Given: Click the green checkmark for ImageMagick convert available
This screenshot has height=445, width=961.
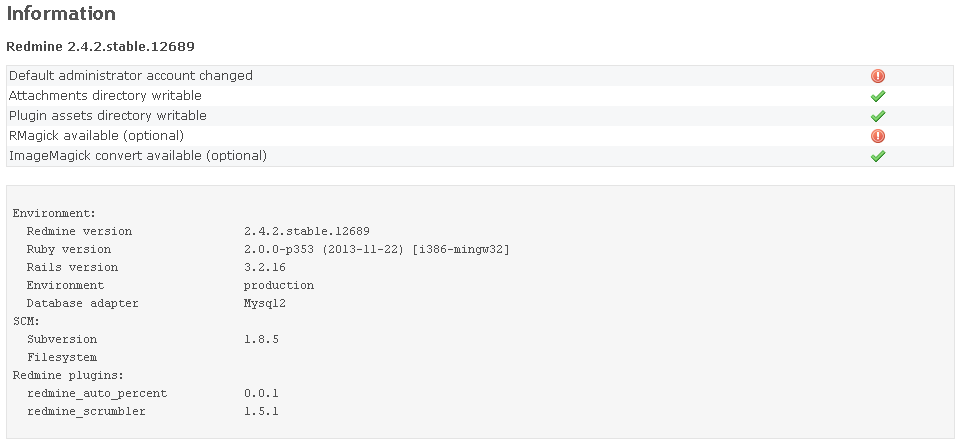Looking at the screenshot, I should coord(878,156).
